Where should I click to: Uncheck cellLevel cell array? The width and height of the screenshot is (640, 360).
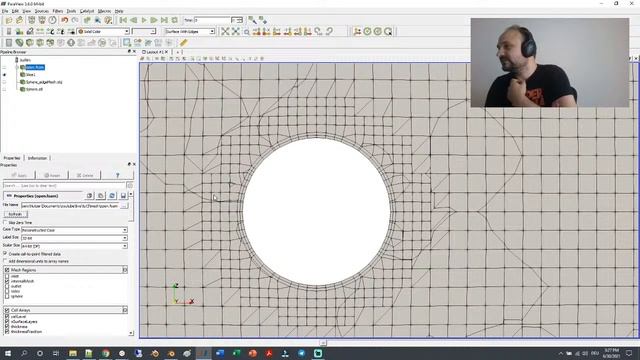[x=7, y=317]
